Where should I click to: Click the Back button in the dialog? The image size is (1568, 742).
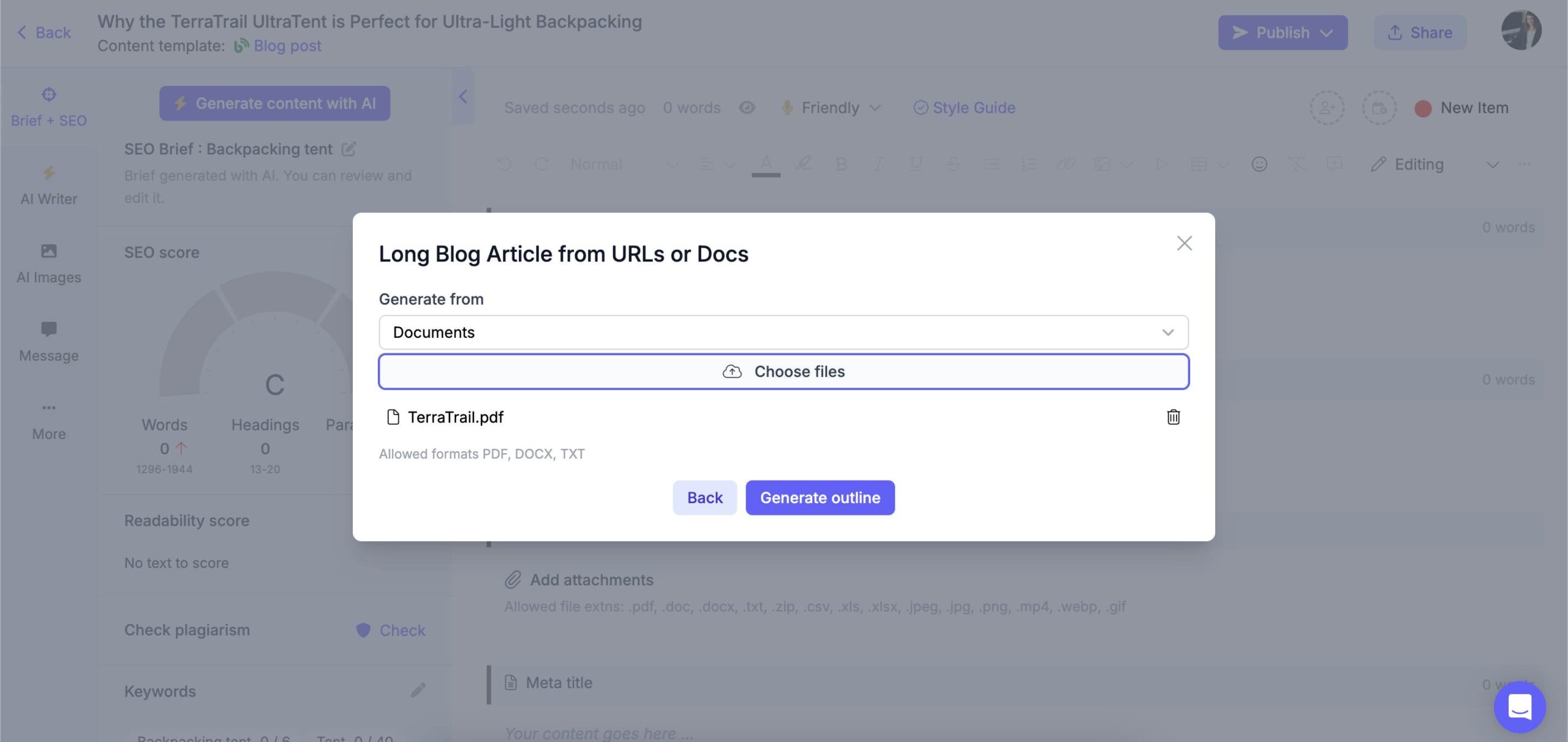(704, 498)
